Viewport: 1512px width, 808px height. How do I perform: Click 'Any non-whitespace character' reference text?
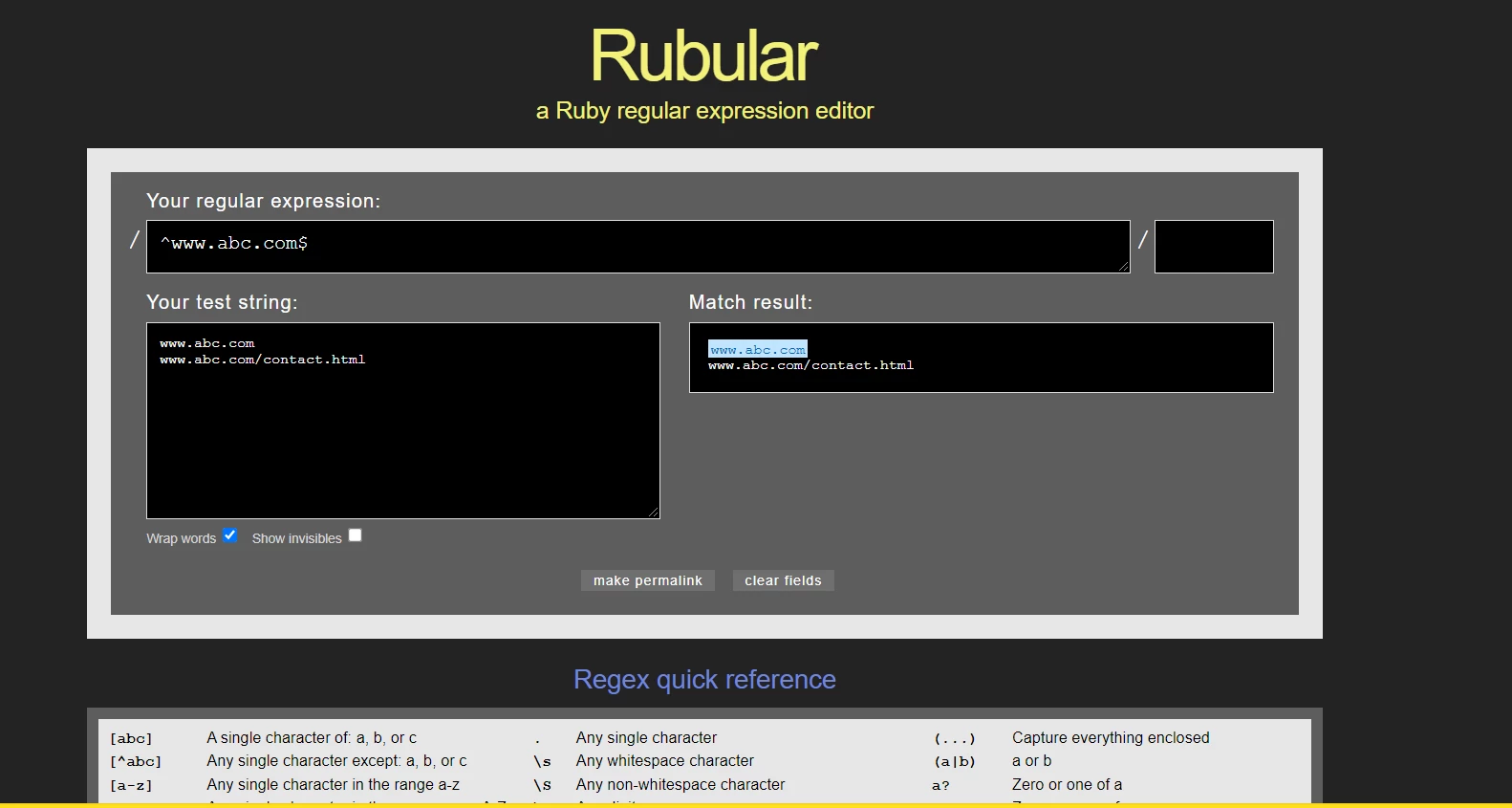[680, 785]
